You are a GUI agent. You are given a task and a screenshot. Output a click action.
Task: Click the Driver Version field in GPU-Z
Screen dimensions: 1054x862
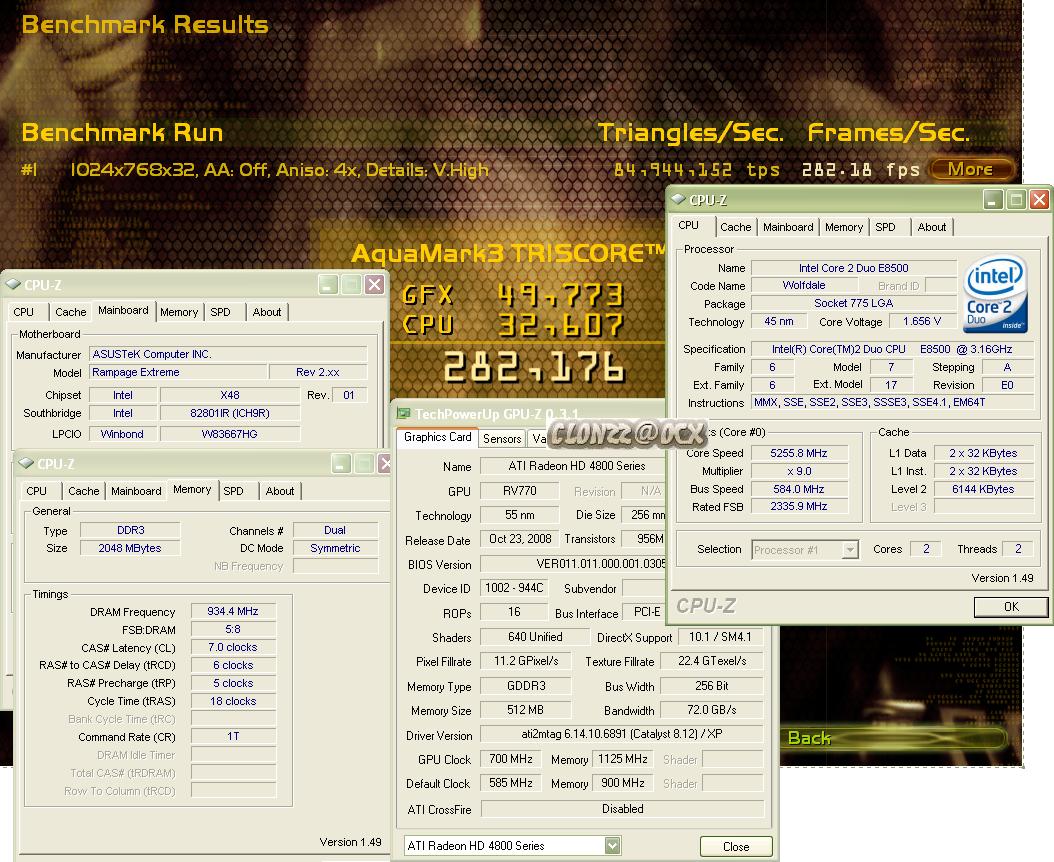click(622, 734)
